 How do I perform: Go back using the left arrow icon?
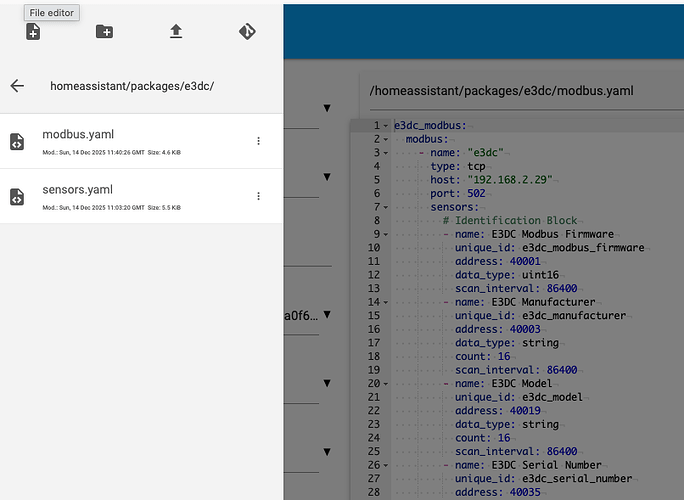(x=17, y=86)
